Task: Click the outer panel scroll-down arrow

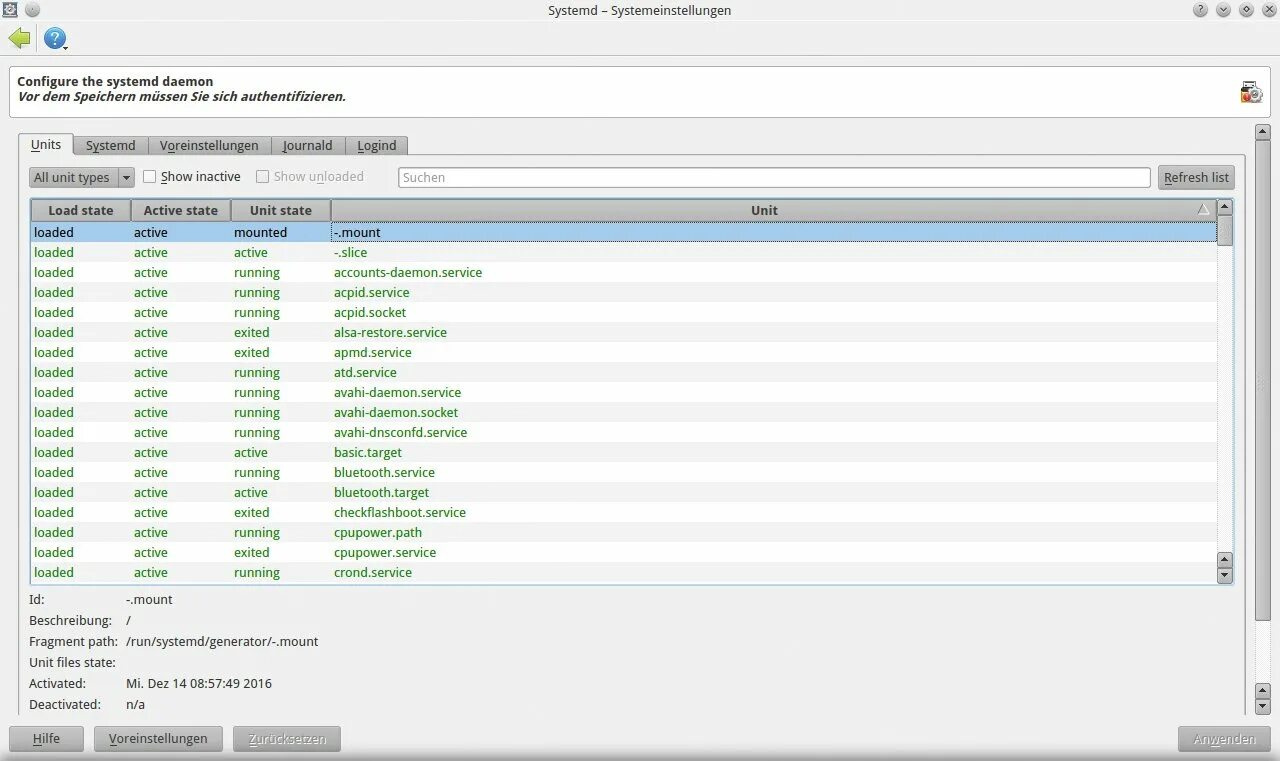Action: (1262, 707)
